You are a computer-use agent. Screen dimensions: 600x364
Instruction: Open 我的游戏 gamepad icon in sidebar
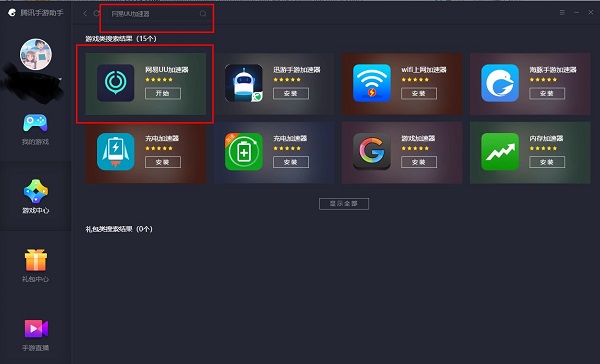click(35, 123)
